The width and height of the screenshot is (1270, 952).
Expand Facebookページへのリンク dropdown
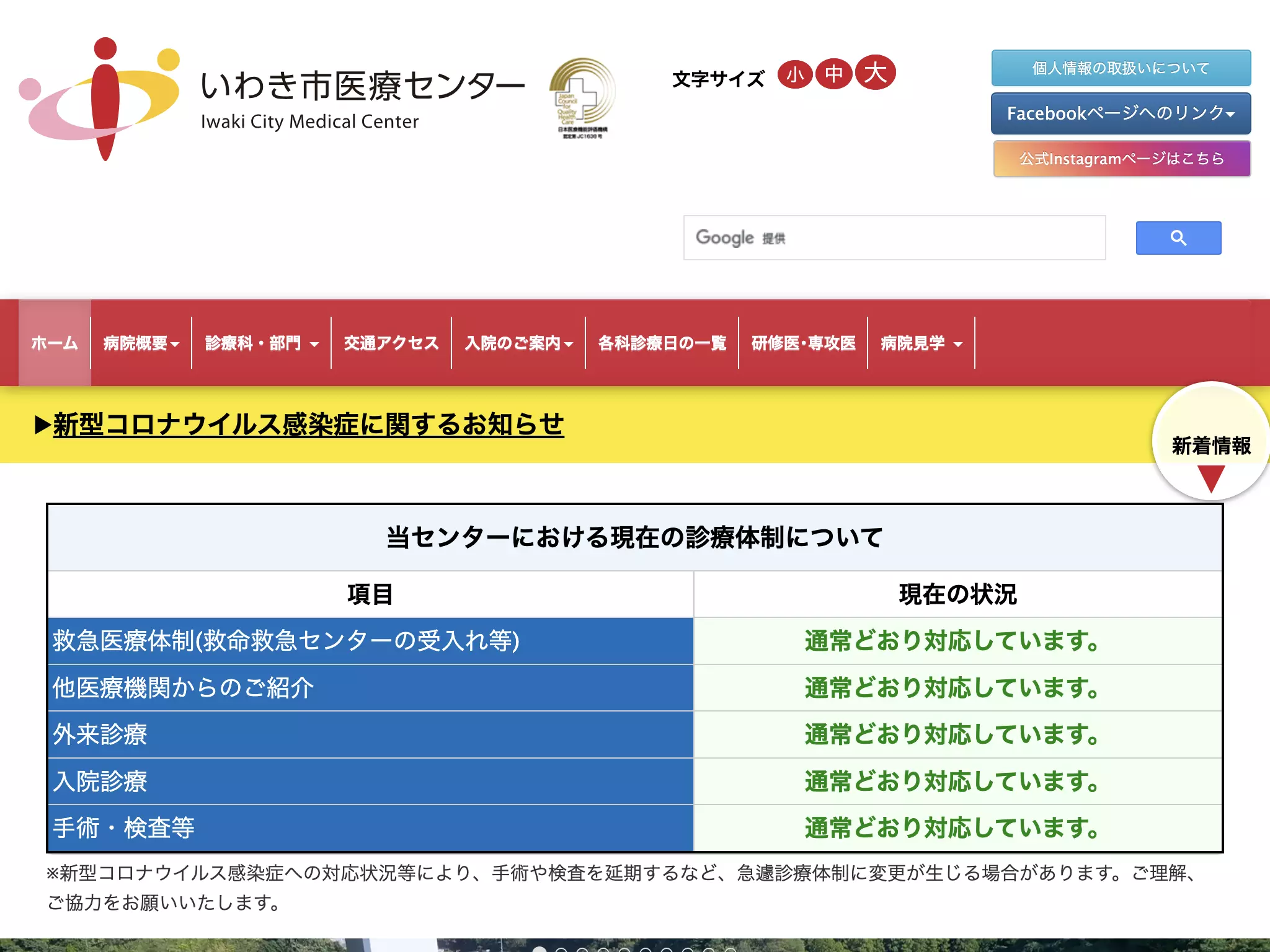coord(1121,113)
